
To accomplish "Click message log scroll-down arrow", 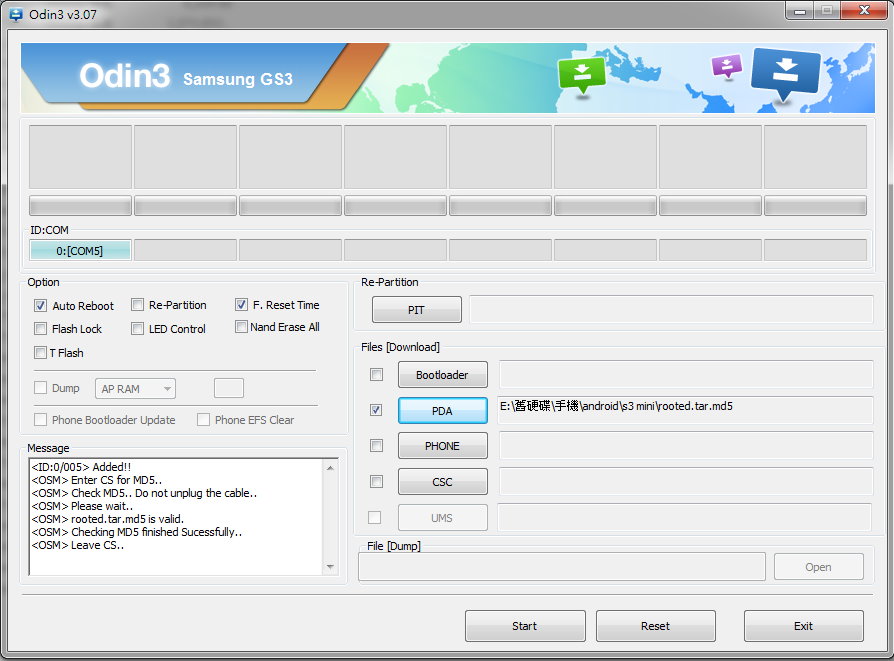I will 330,567.
